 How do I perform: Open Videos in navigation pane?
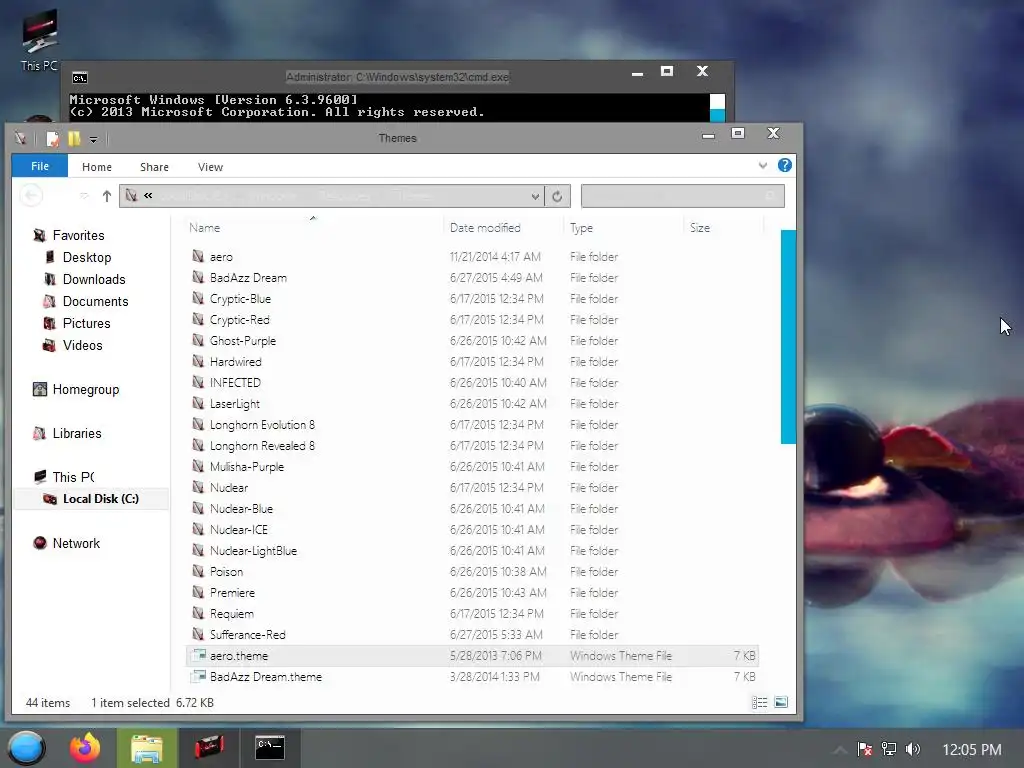click(82, 345)
